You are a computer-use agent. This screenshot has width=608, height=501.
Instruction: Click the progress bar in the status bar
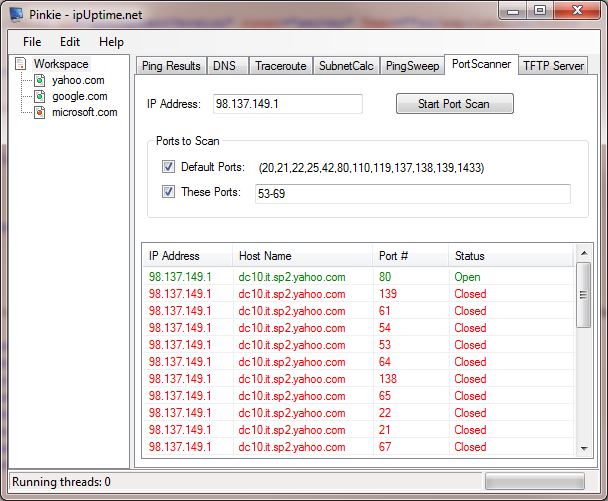(535, 482)
